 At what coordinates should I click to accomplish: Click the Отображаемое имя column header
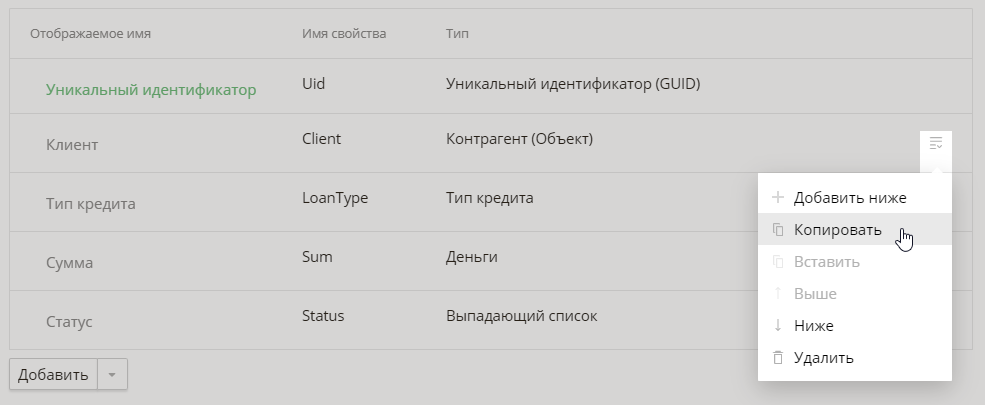pyautogui.click(x=90, y=33)
